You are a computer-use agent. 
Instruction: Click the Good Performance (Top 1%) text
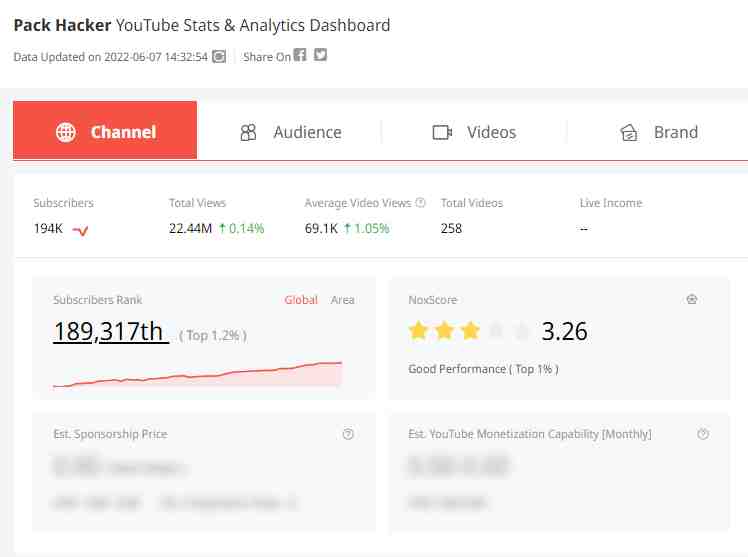pos(483,369)
